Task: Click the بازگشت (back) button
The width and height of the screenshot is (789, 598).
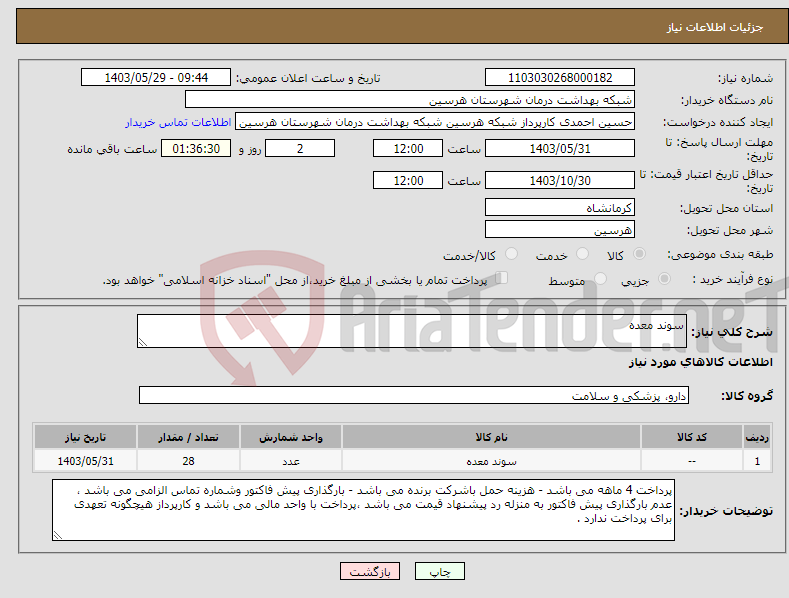Action: (370, 571)
